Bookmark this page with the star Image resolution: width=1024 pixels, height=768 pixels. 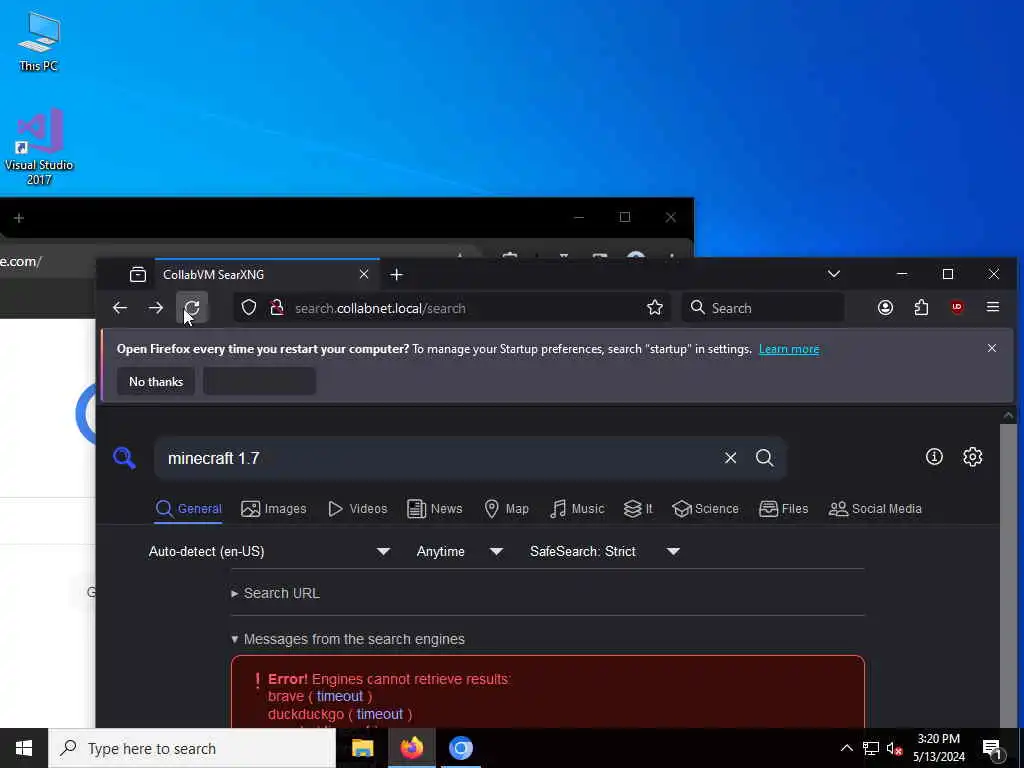(x=655, y=308)
